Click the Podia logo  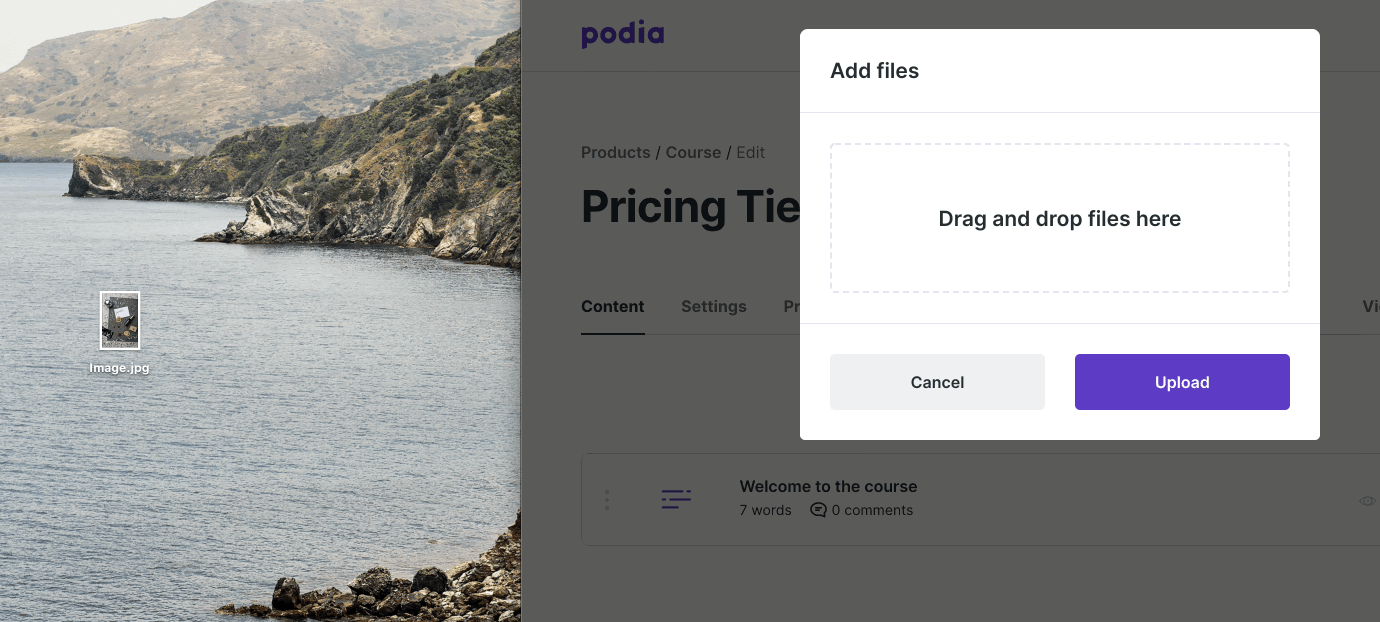tap(622, 35)
